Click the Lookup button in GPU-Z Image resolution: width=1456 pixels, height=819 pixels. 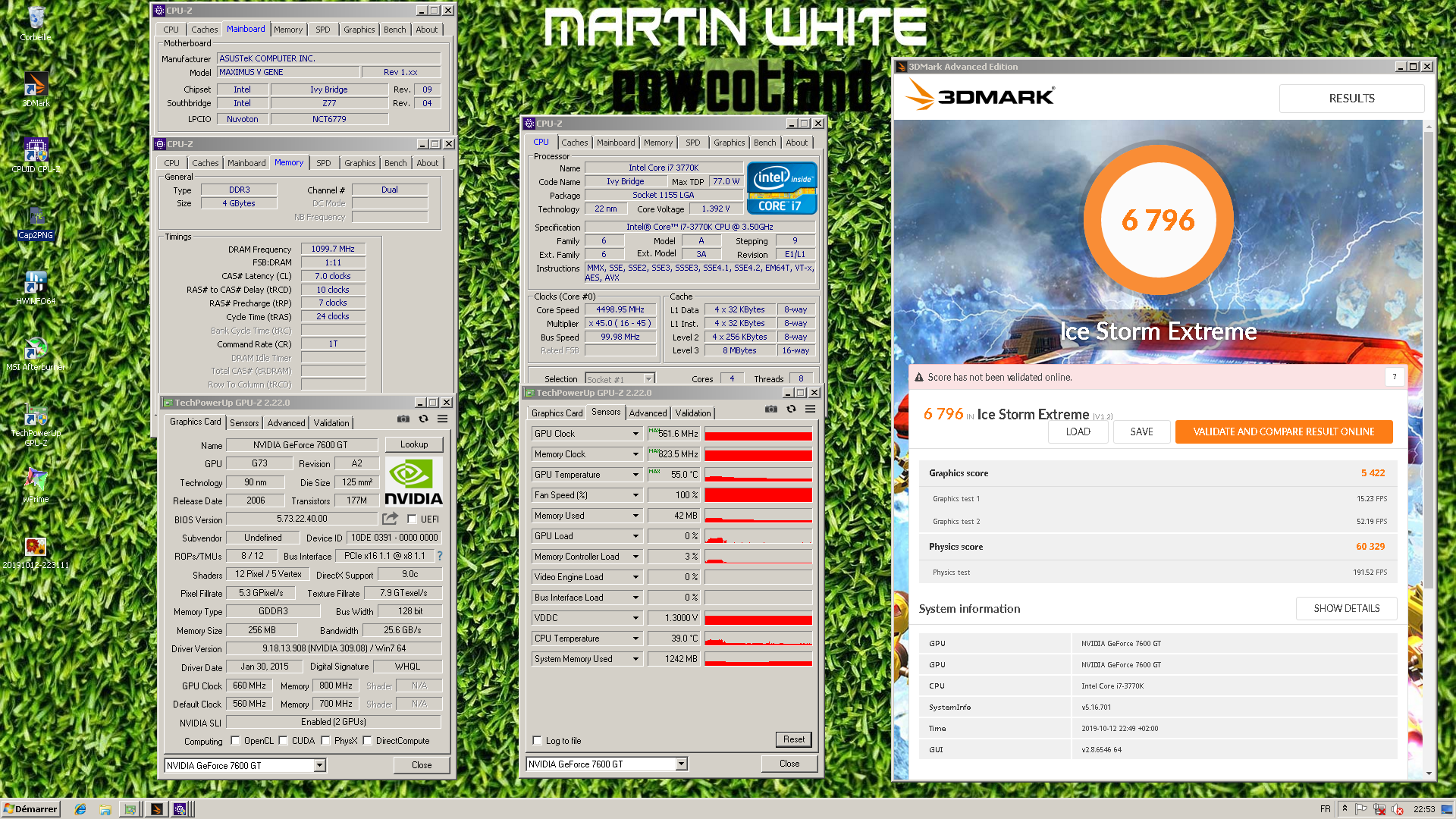tap(414, 444)
